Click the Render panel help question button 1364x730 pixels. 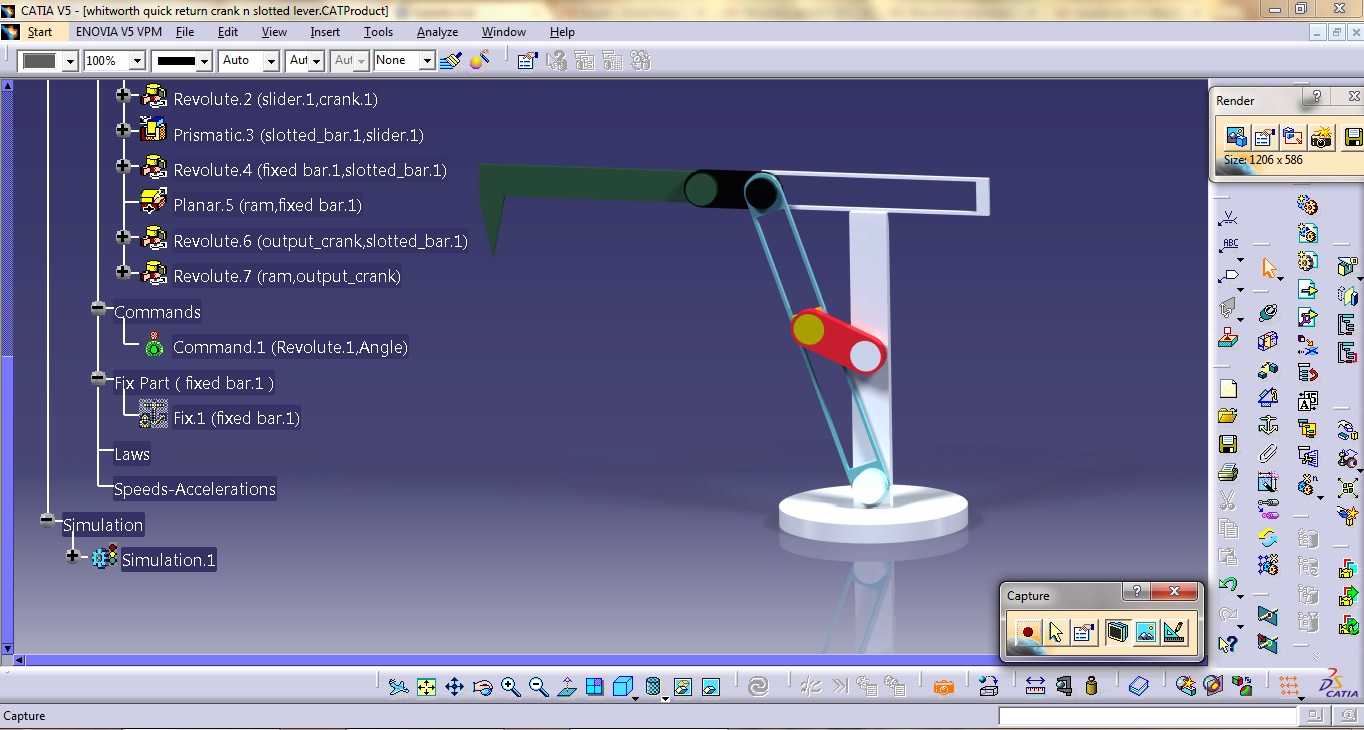point(1317,97)
